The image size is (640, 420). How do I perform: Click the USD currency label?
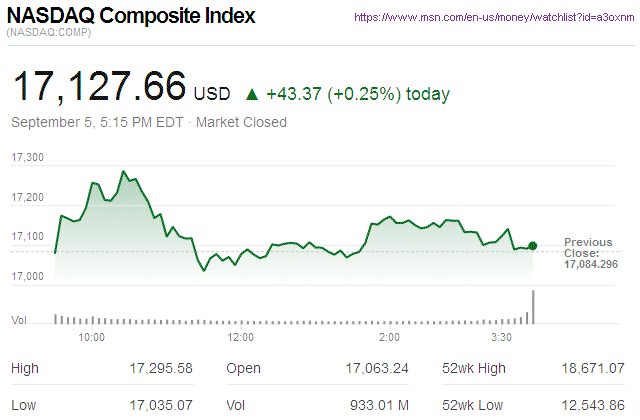coord(212,95)
